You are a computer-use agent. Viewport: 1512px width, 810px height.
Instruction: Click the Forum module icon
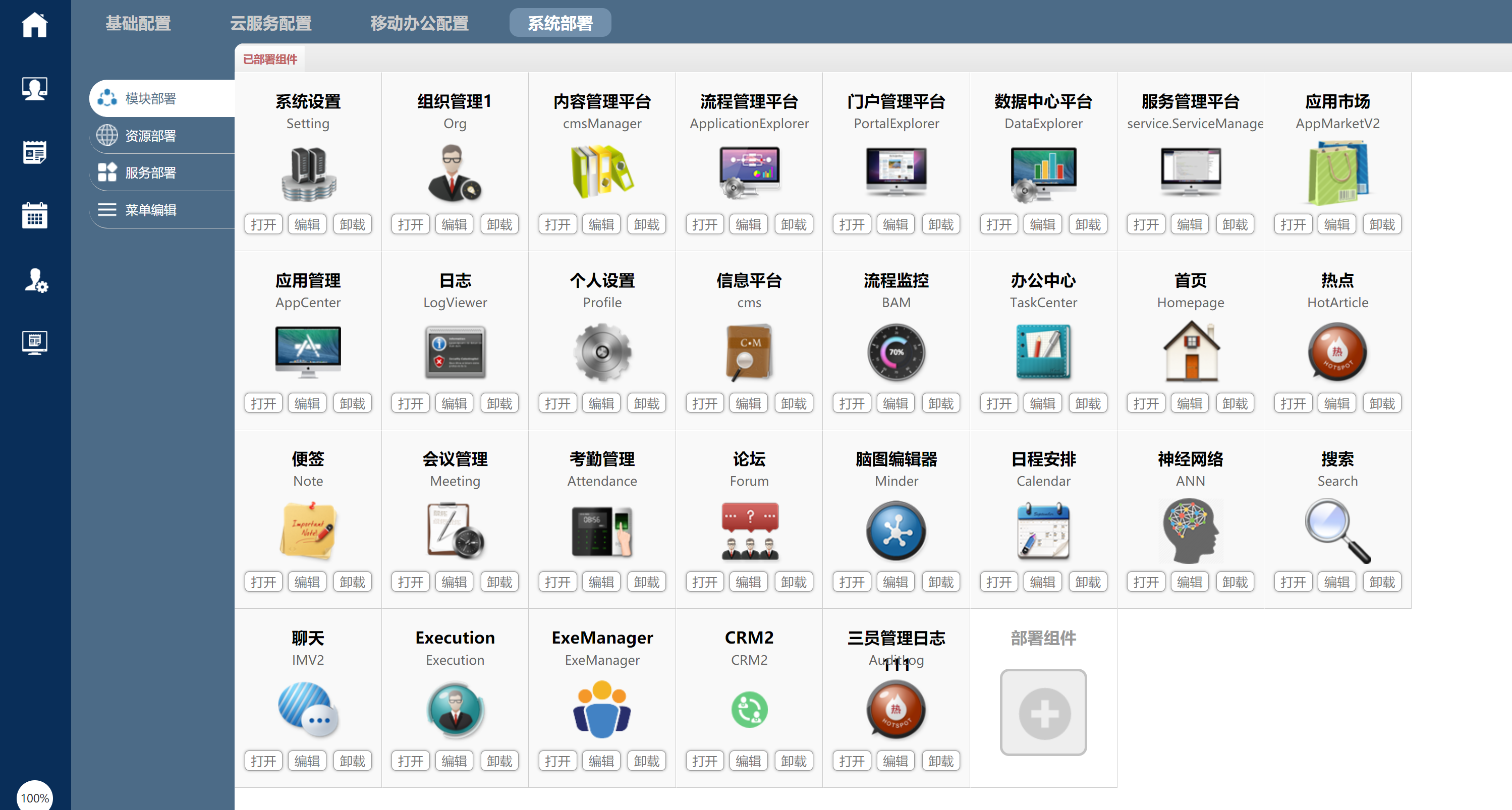pos(749,531)
